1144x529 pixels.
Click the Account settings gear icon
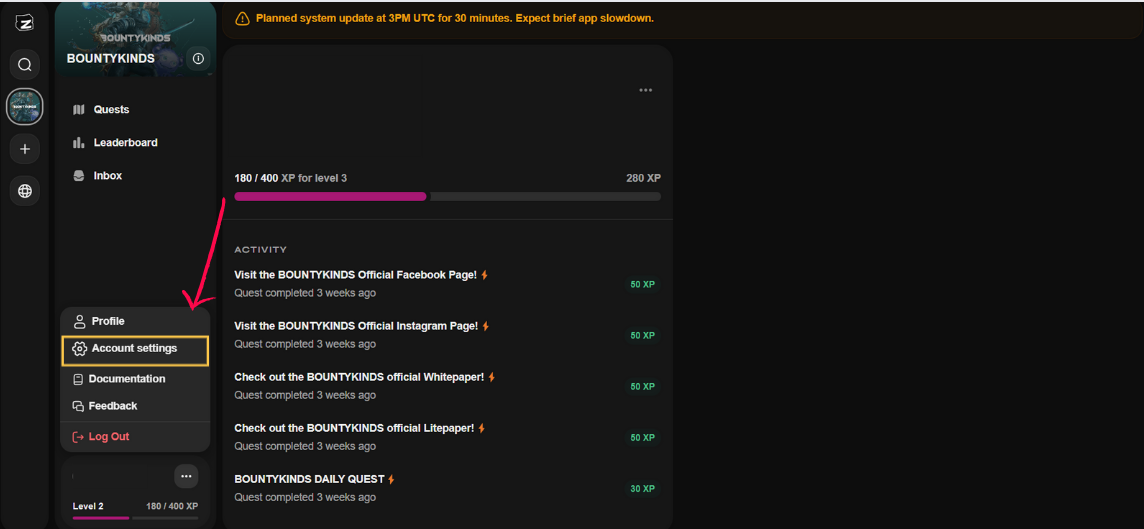[80, 349]
